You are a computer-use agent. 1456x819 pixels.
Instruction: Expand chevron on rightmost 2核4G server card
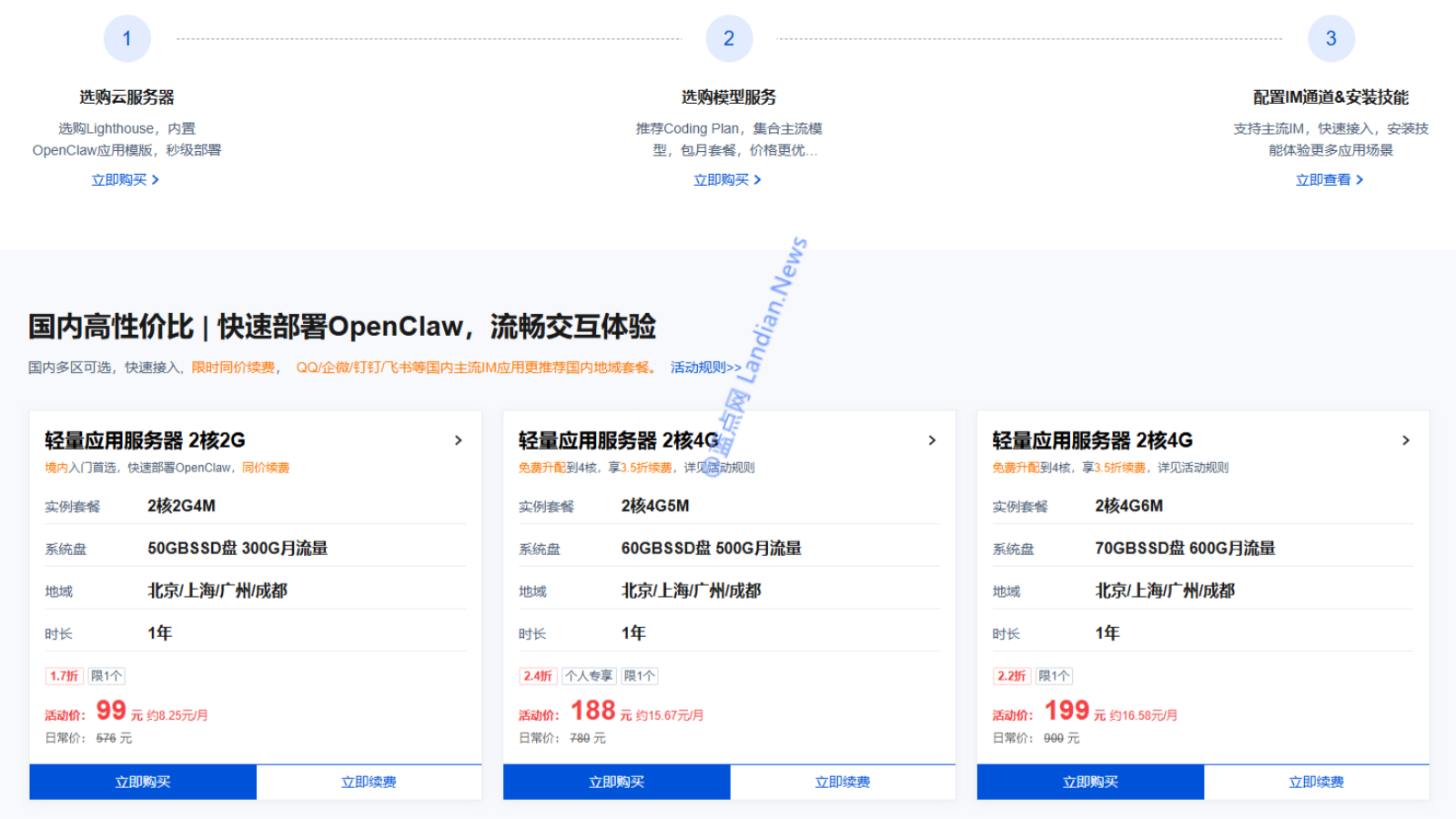(1405, 440)
